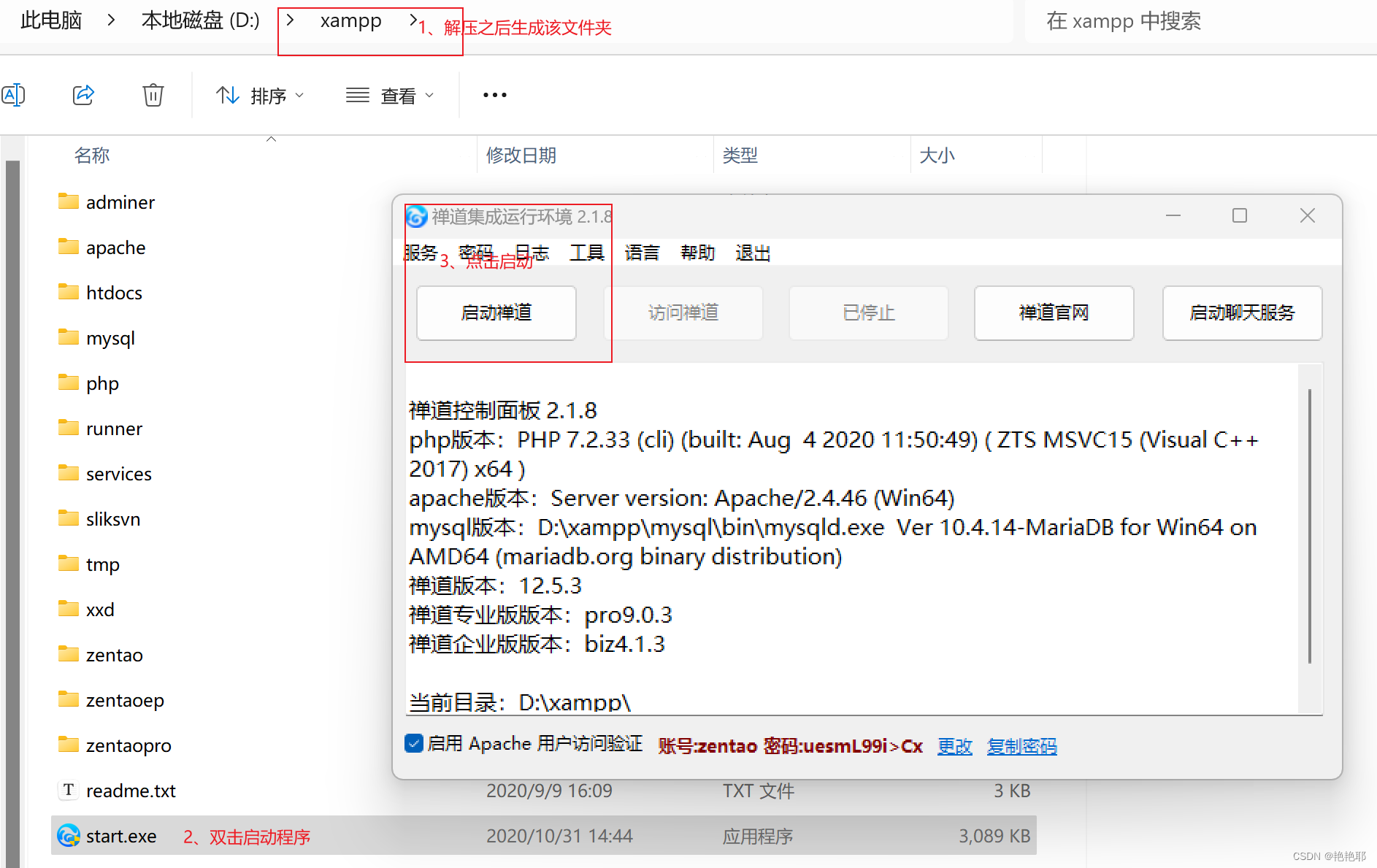Image resolution: width=1377 pixels, height=868 pixels.
Task: Open the 日志 menu
Action: [x=532, y=253]
